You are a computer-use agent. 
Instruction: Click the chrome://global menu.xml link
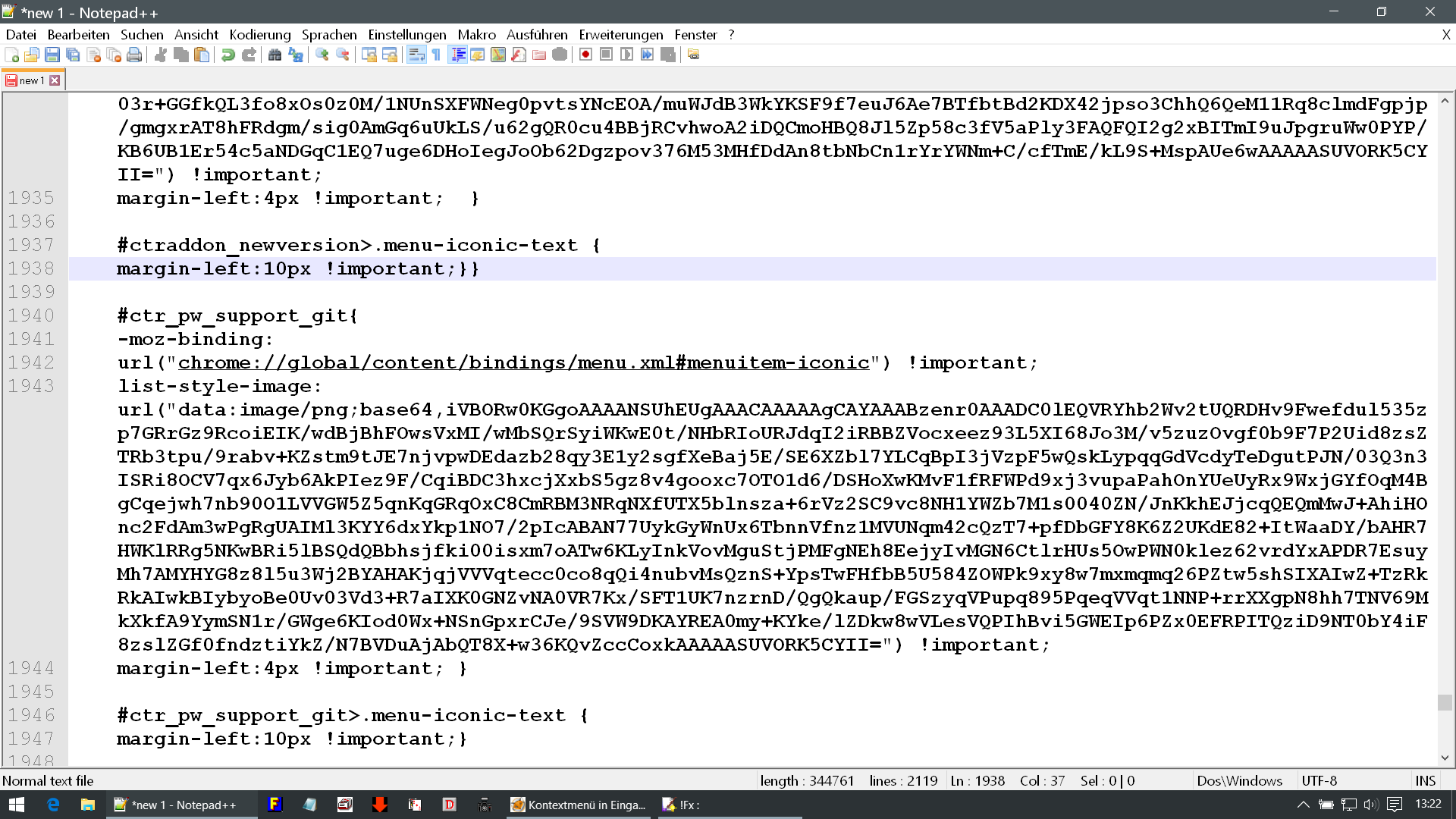pos(523,363)
